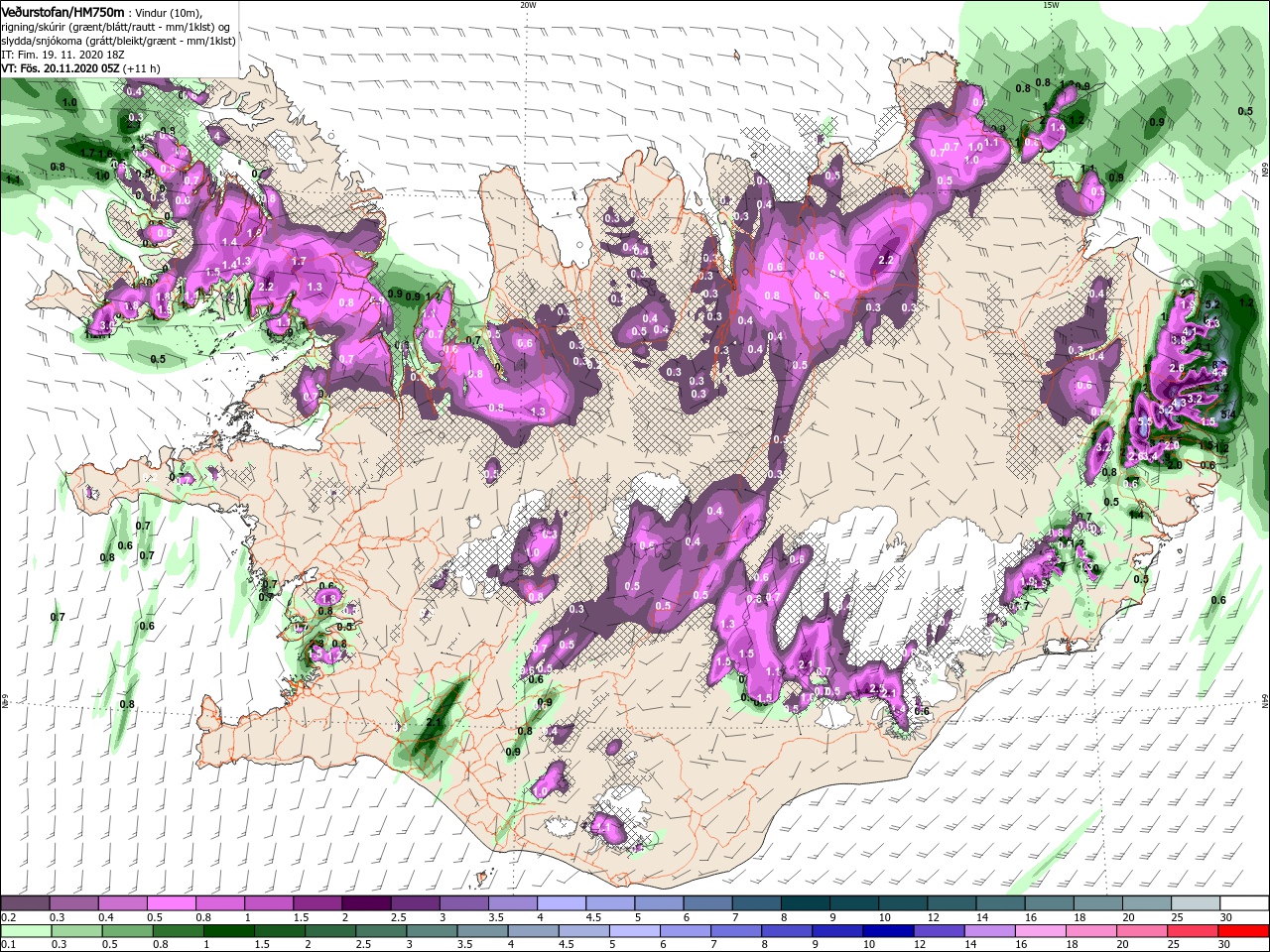Screen dimensions: 1270x952
Task: Select the darkest purple snow swatch between 2 and 2.5
Action: coord(366,903)
